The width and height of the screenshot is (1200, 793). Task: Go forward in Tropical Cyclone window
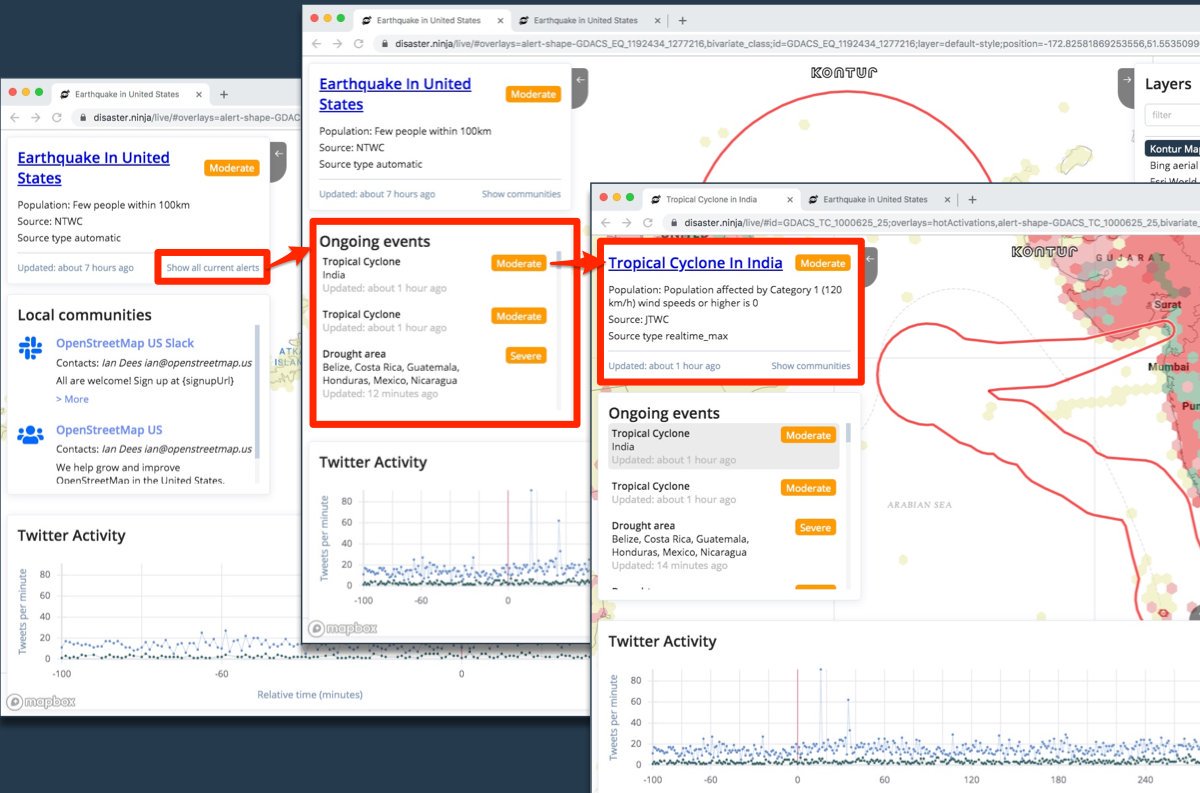[x=626, y=223]
